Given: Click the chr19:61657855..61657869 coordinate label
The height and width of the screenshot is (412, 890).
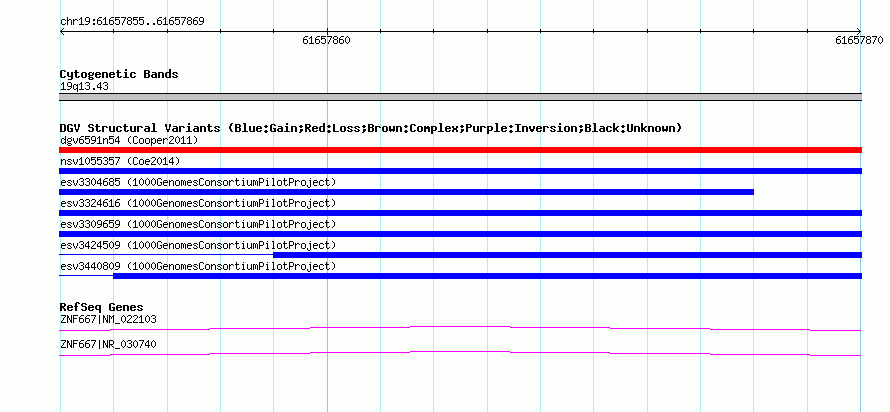Looking at the screenshot, I should coord(132,22).
